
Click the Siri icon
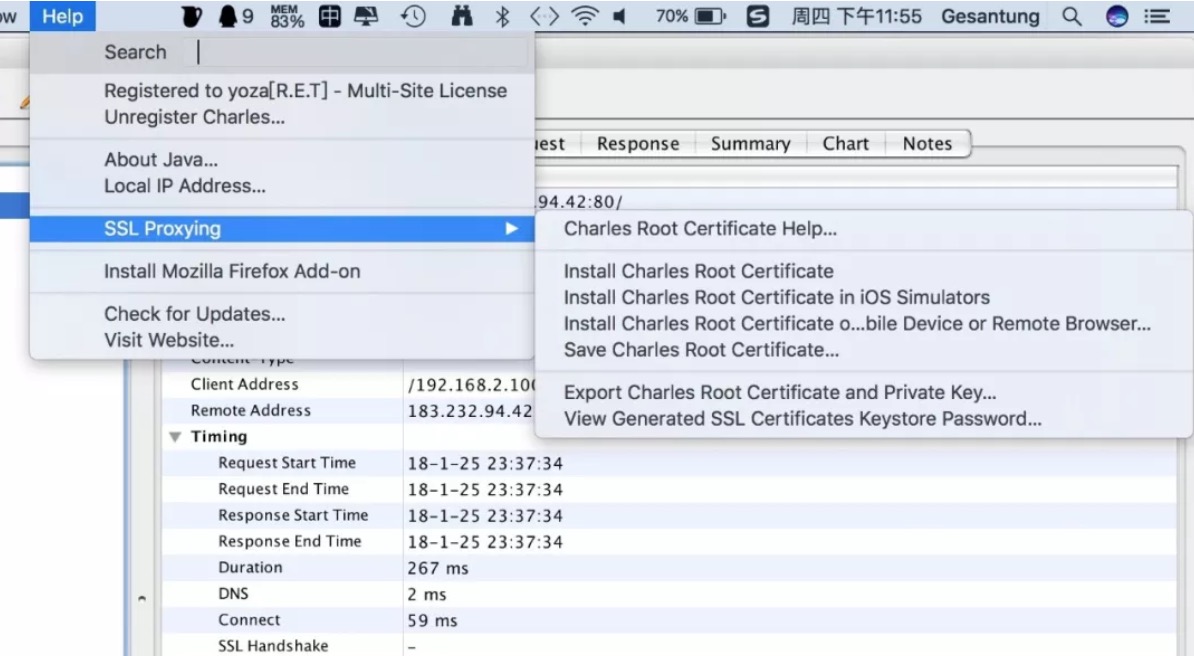1116,16
